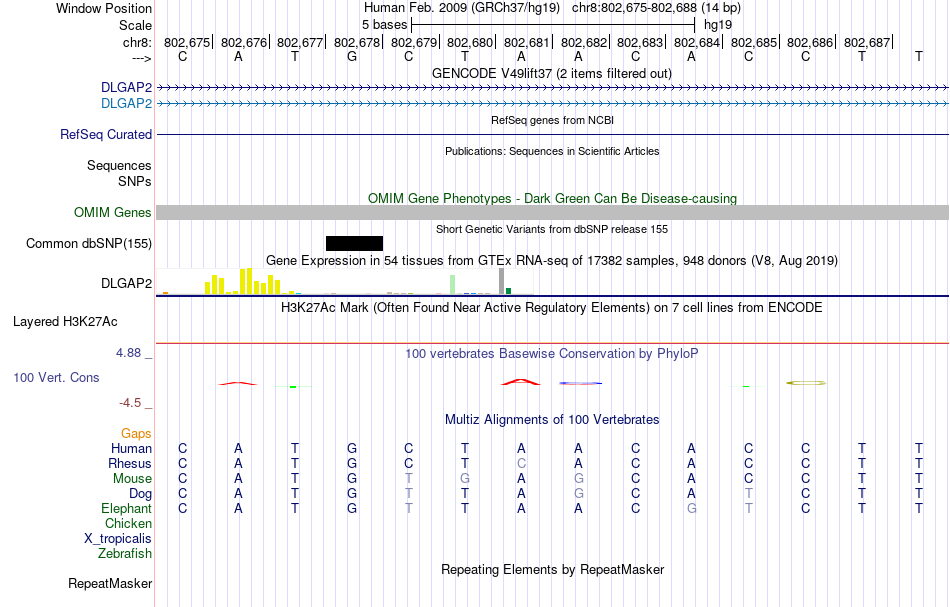Viewport: 950px width, 607px height.
Task: Open the Sequences track label
Action: [119, 165]
